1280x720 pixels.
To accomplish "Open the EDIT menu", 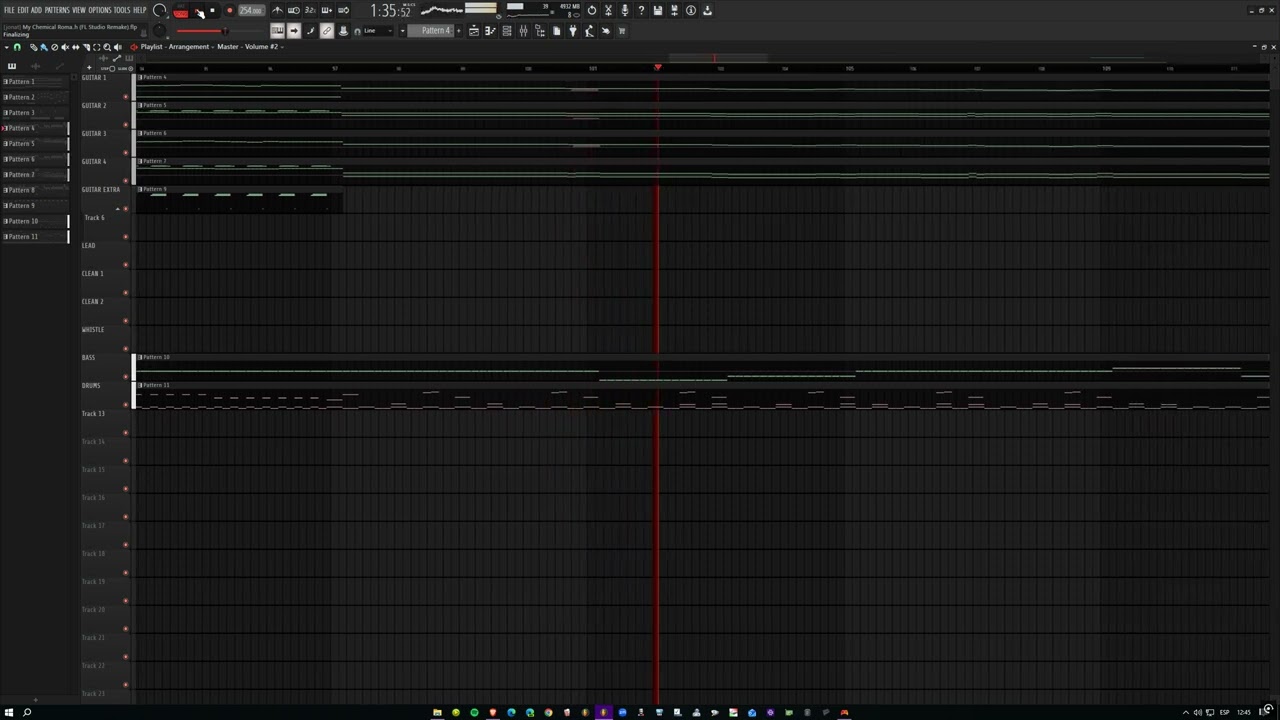I will click(x=23, y=10).
